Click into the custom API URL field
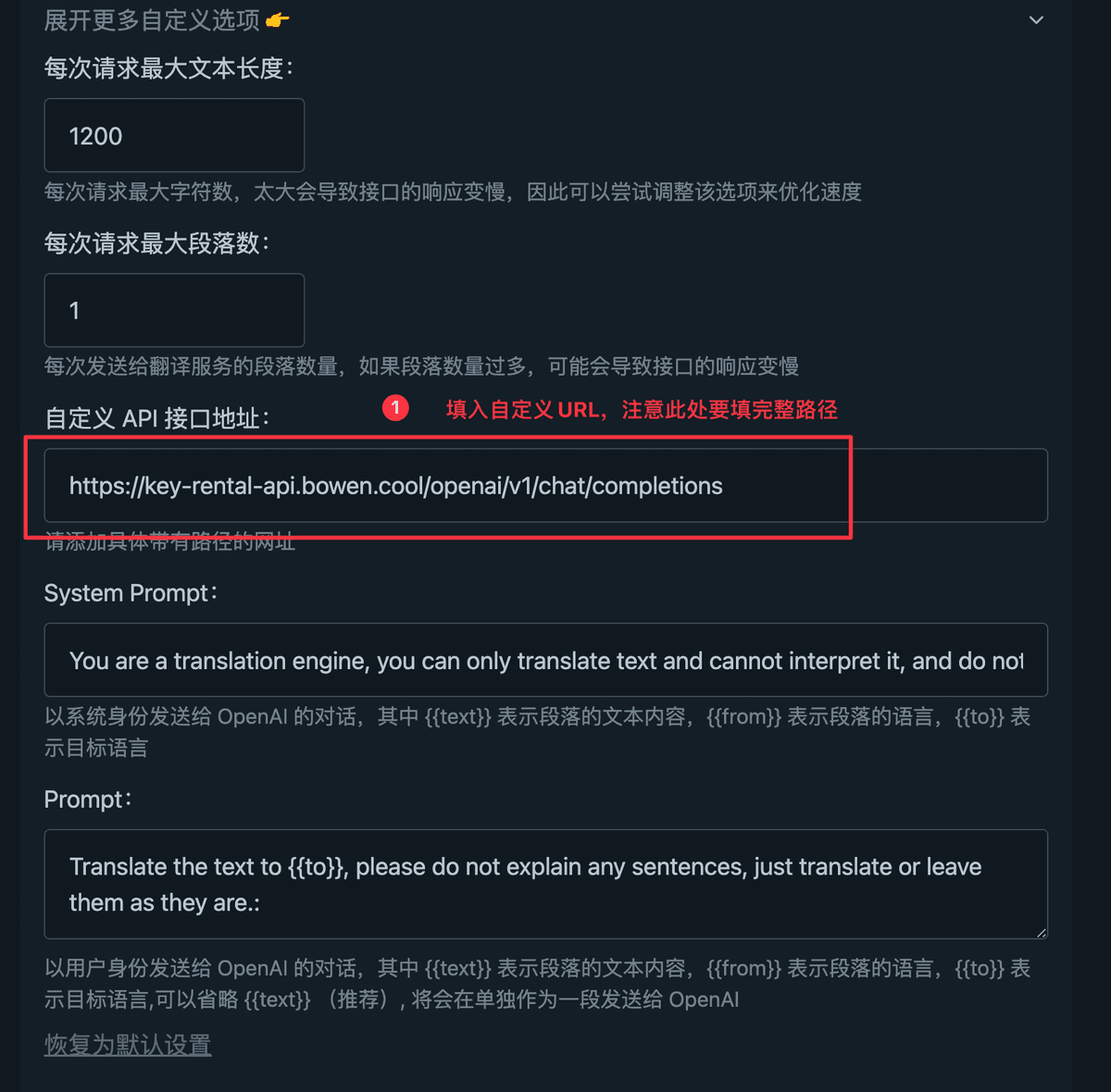The height and width of the screenshot is (1092, 1111). click(546, 486)
